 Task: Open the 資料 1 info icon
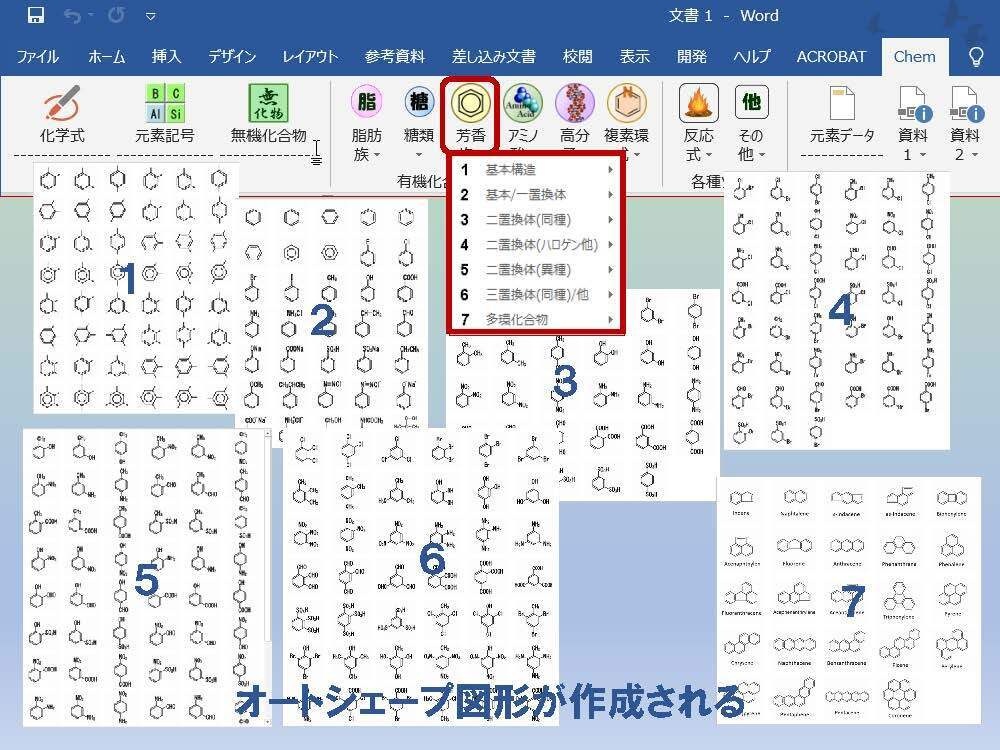pyautogui.click(x=913, y=104)
